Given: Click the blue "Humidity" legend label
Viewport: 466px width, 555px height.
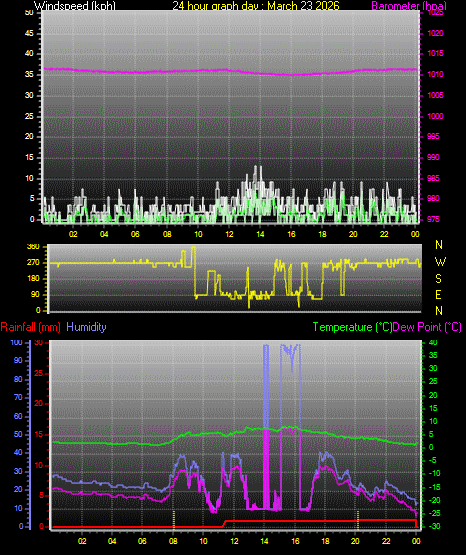Looking at the screenshot, I should click(86, 327).
